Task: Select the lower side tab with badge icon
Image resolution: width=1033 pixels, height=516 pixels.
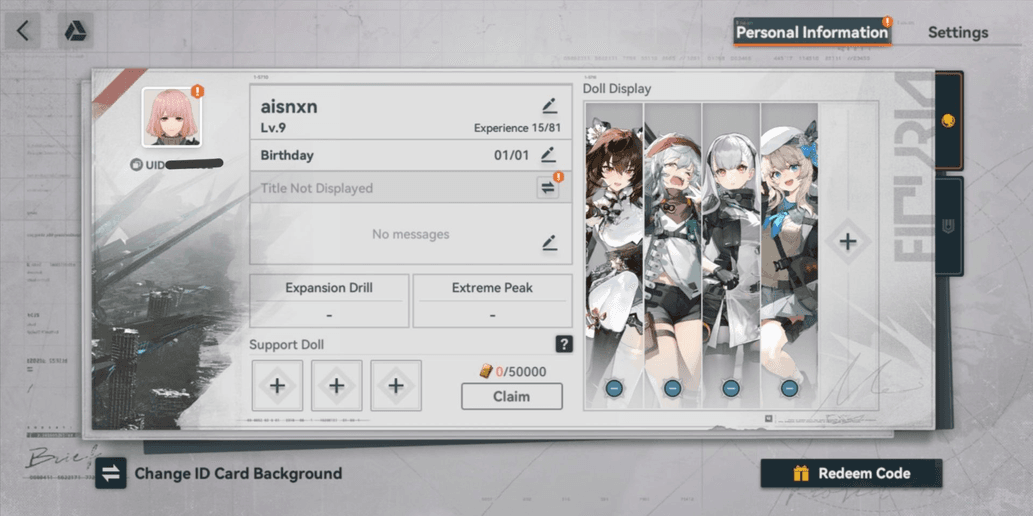Action: tap(949, 226)
